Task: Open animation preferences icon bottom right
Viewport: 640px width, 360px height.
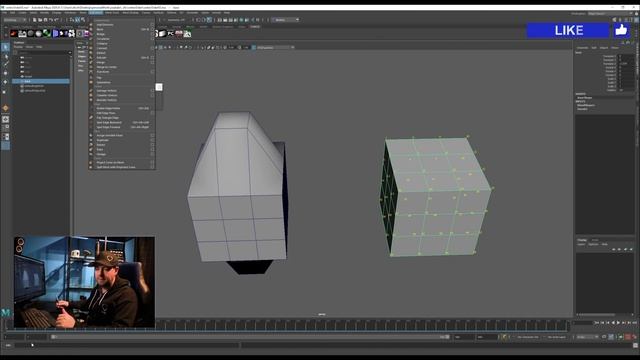Action: (634, 337)
